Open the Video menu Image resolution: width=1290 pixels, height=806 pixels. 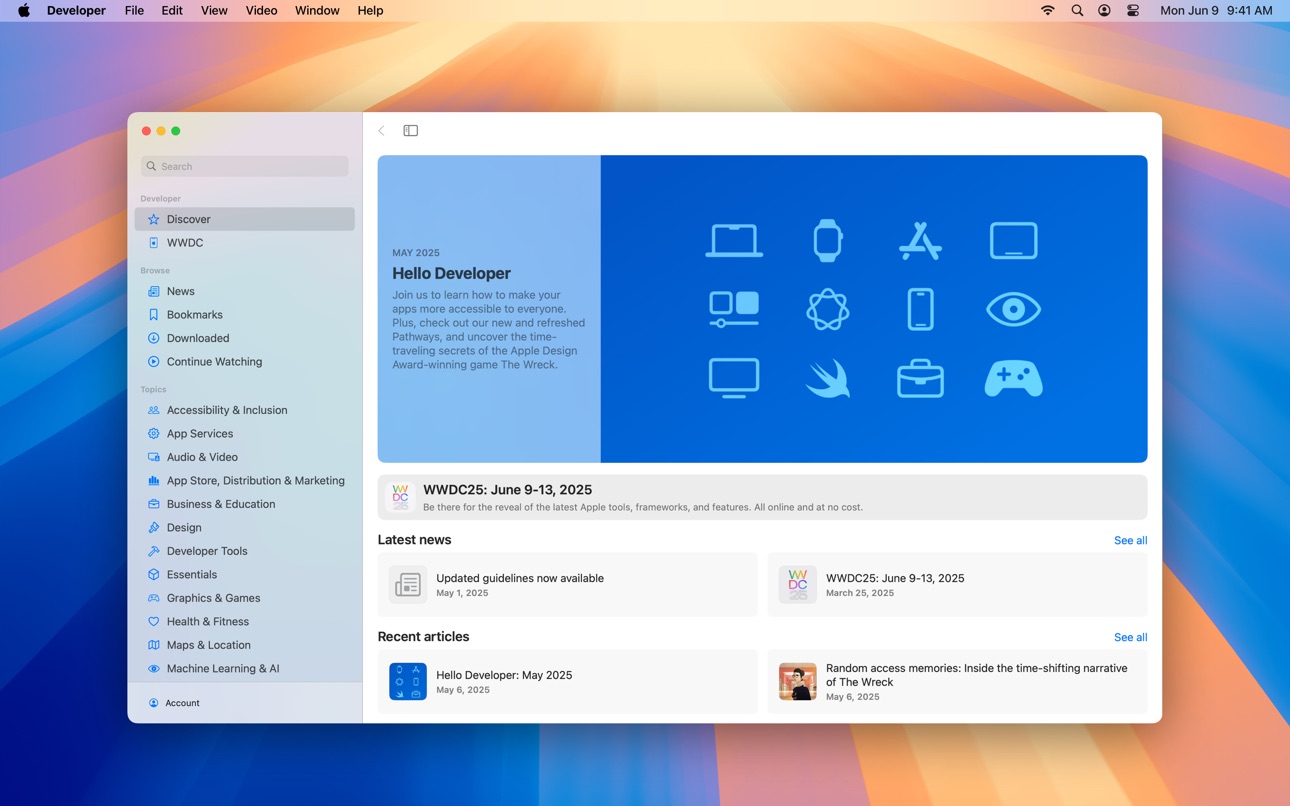[x=261, y=10]
